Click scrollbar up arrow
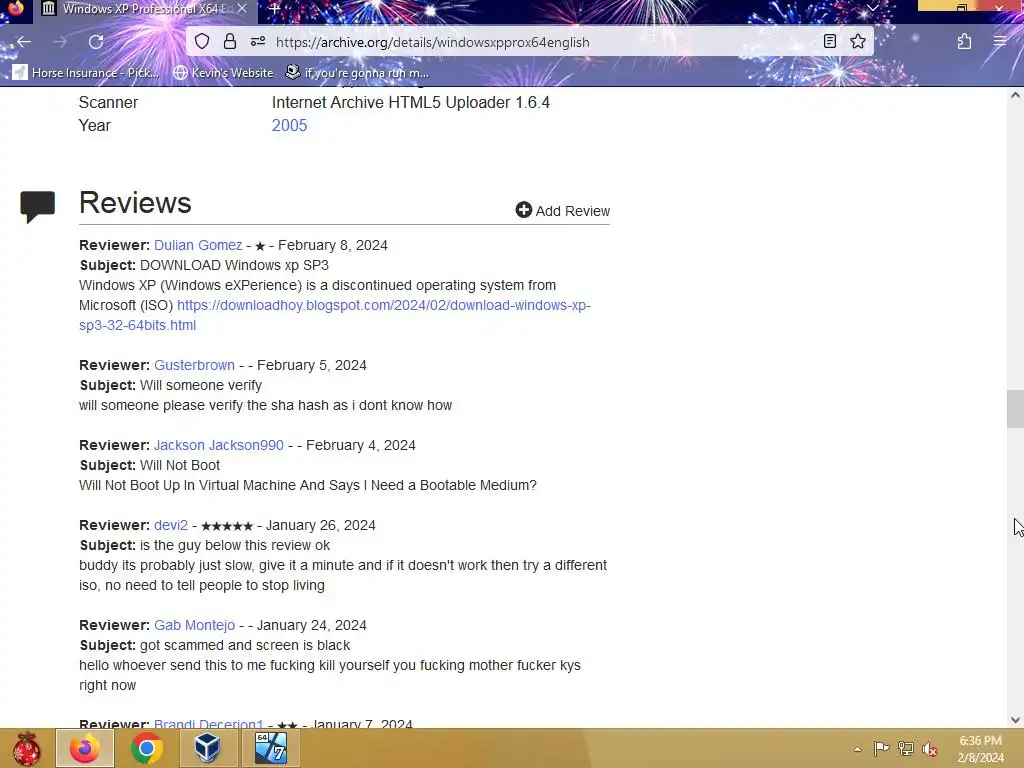The image size is (1024, 768). pyautogui.click(x=1015, y=95)
